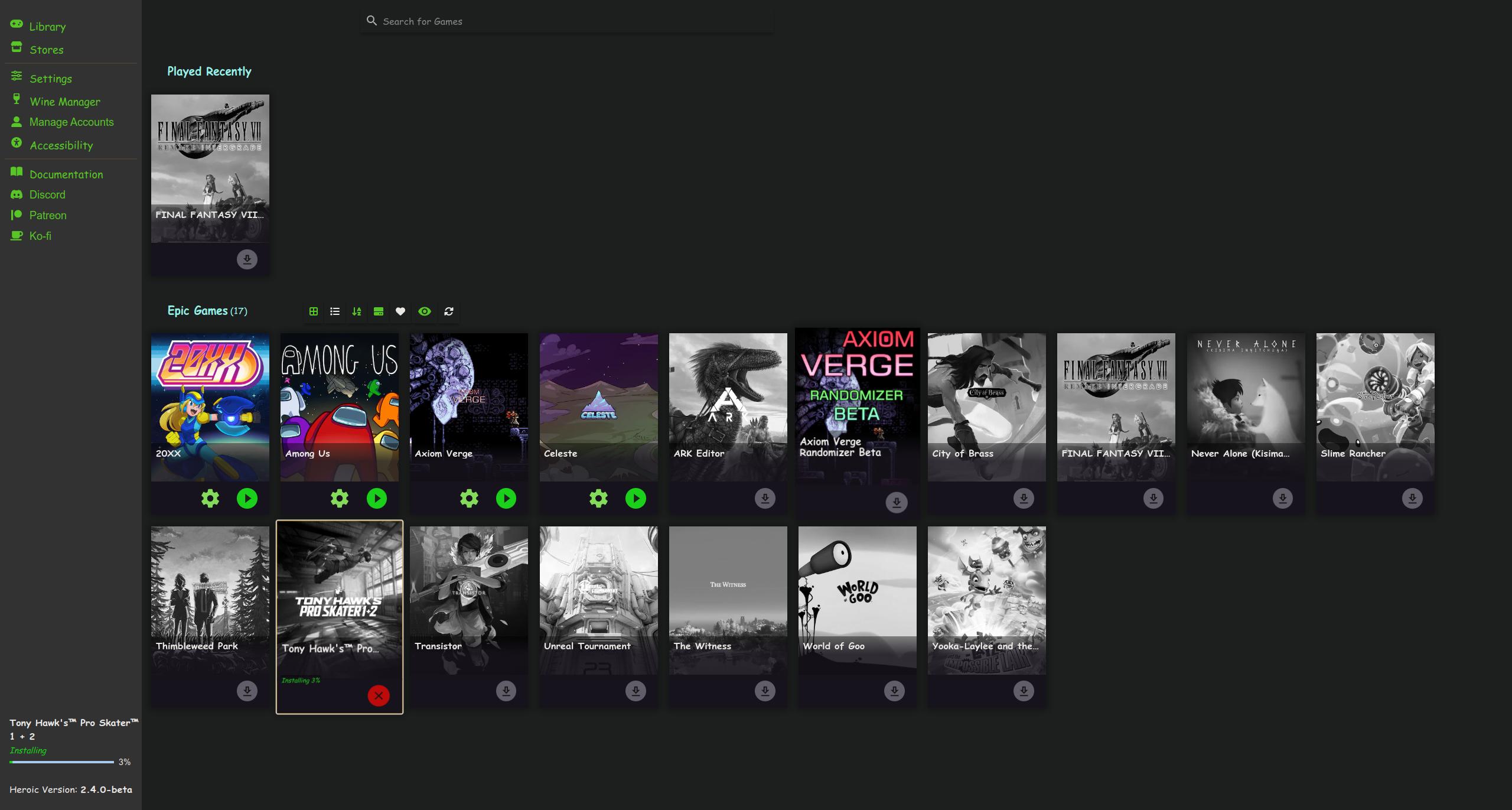Click the Played Recently heading
Image resolution: width=1512 pixels, height=810 pixels.
point(209,71)
